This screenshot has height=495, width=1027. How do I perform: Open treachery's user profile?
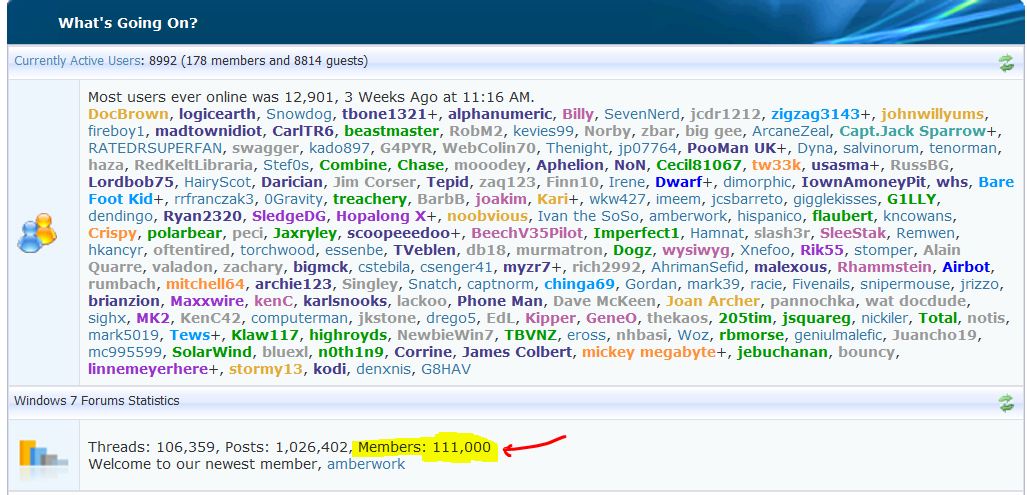pos(369,199)
